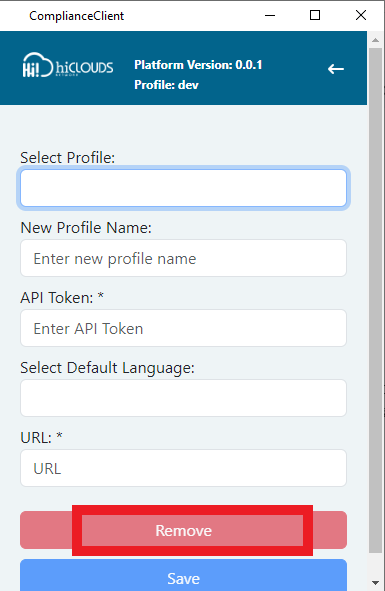
Task: Click the Platform Version: 0.0.1 text
Action: [x=198, y=65]
